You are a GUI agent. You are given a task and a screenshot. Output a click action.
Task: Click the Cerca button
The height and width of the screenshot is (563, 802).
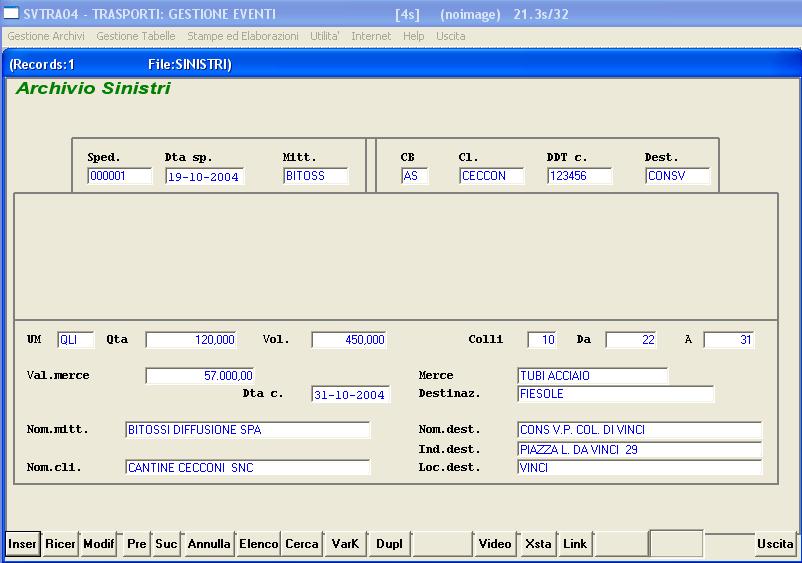(x=302, y=544)
